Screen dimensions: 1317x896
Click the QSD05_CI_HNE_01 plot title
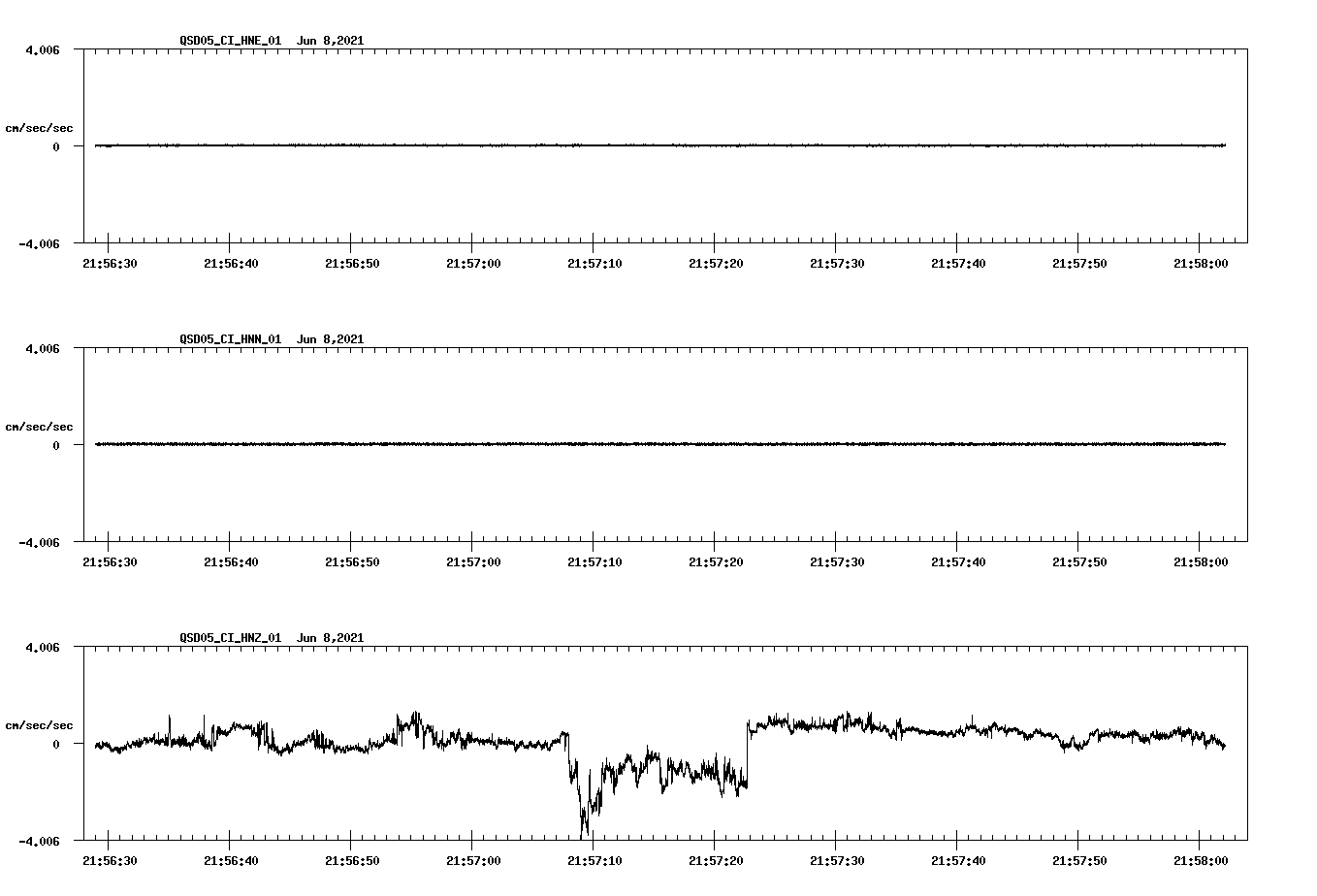click(272, 41)
